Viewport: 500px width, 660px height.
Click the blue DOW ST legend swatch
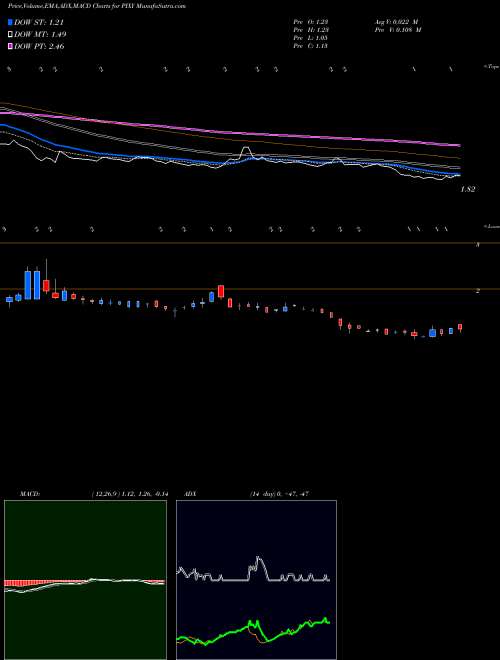(x=11, y=22)
